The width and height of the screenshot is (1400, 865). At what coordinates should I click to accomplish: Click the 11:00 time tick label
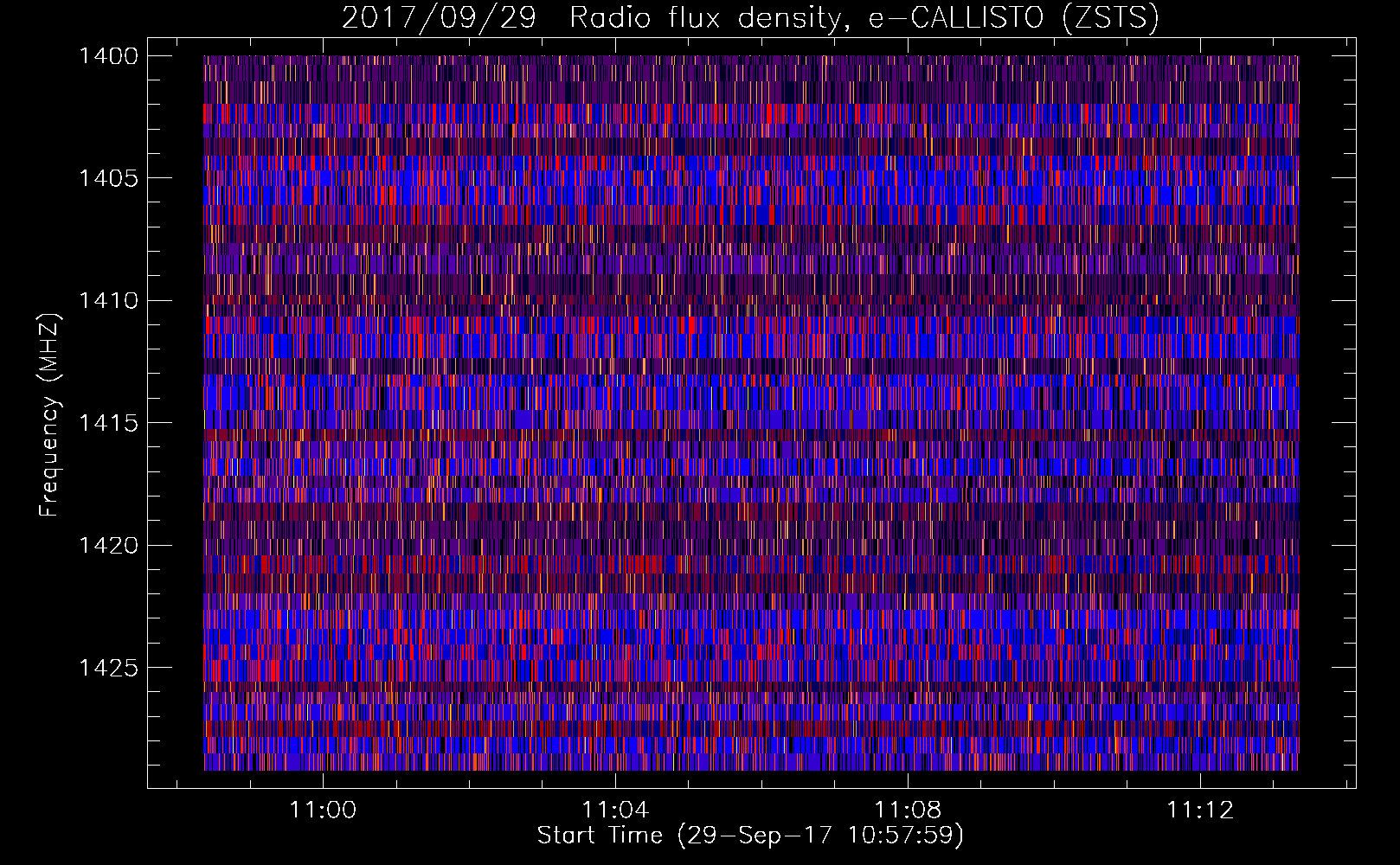(323, 811)
